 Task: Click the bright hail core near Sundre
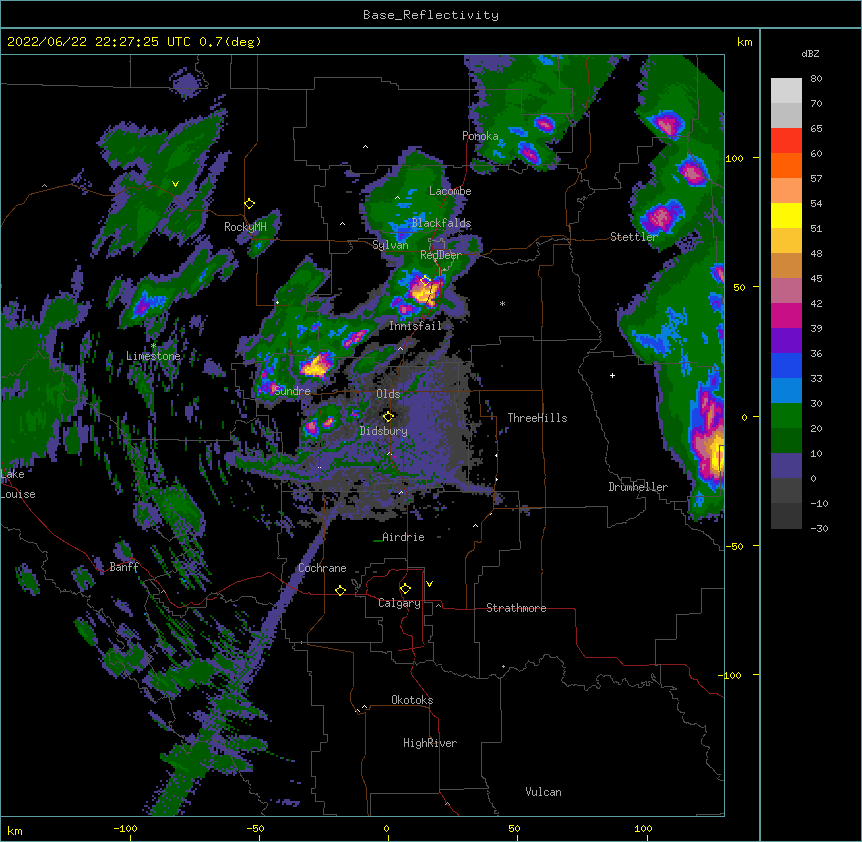316,365
